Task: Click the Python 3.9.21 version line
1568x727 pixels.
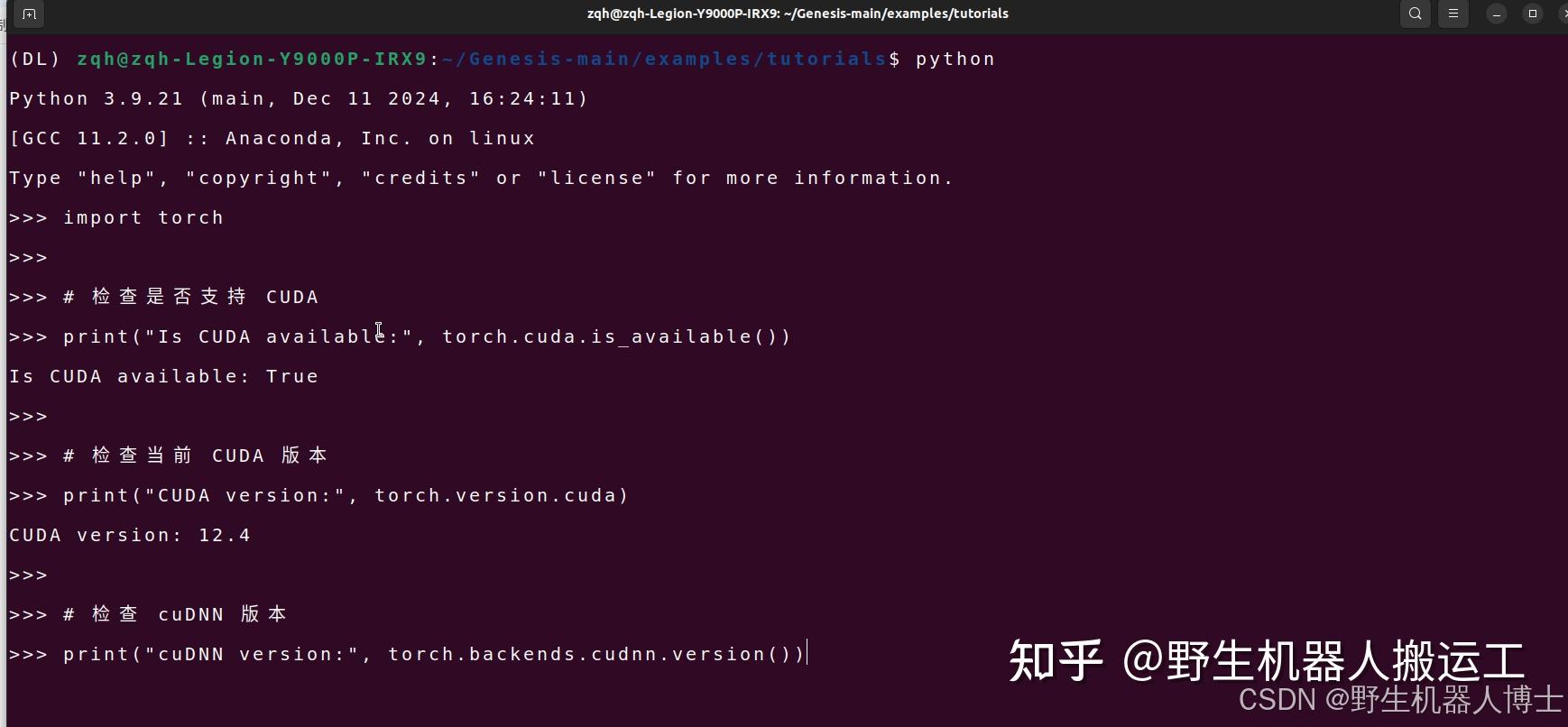Action: pos(299,98)
